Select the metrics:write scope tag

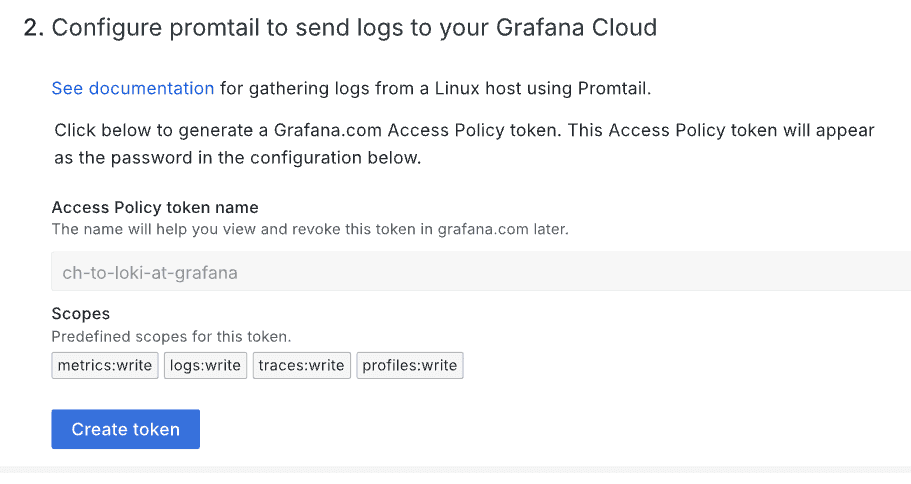point(105,365)
